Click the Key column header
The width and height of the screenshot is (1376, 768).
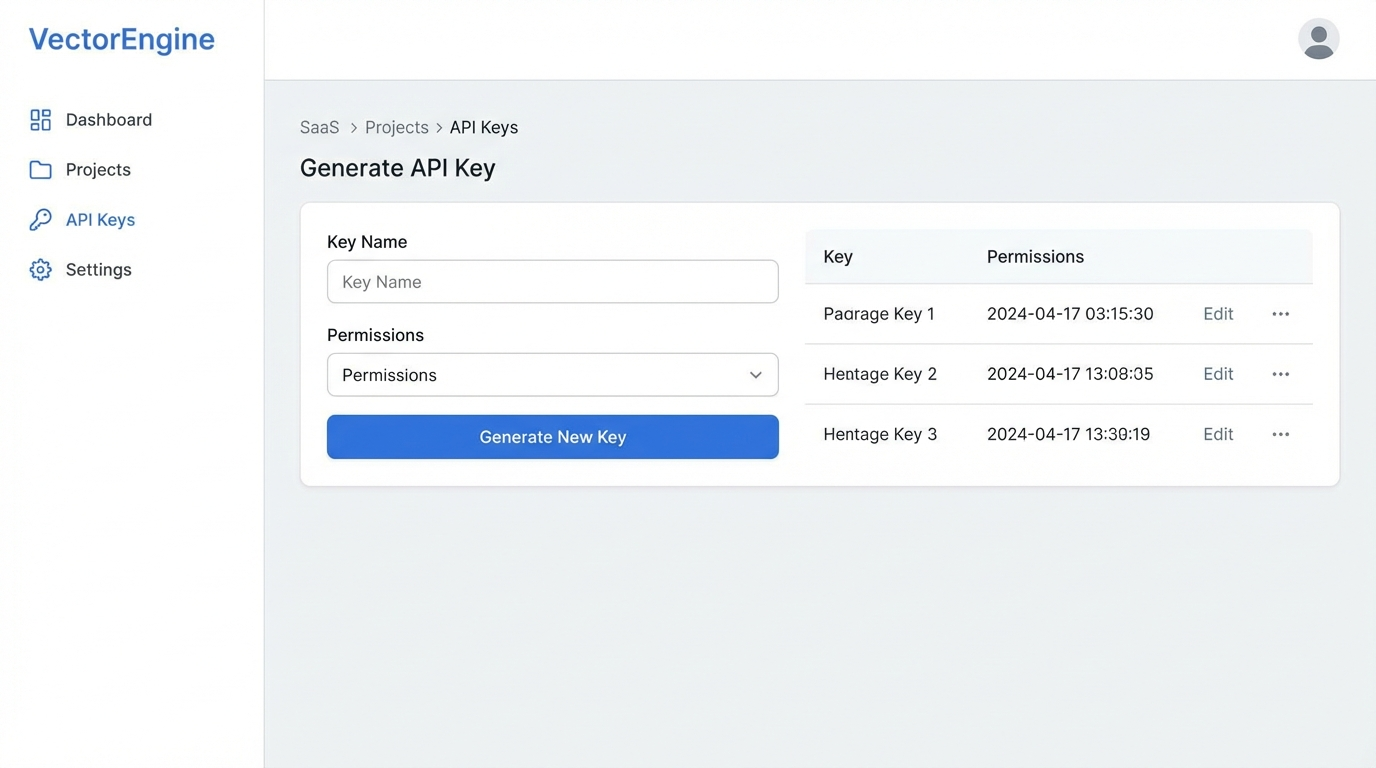pos(837,257)
